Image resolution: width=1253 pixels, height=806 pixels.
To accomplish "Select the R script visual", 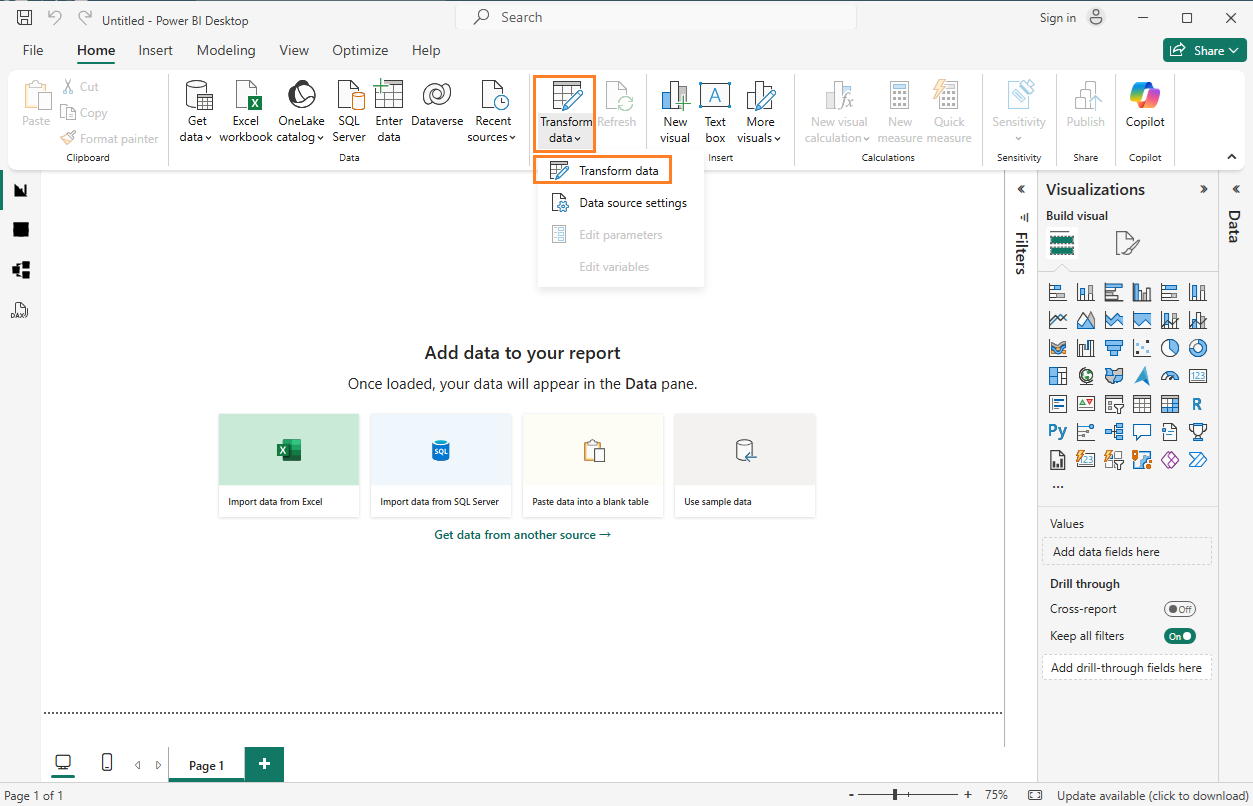I will [x=1197, y=403].
